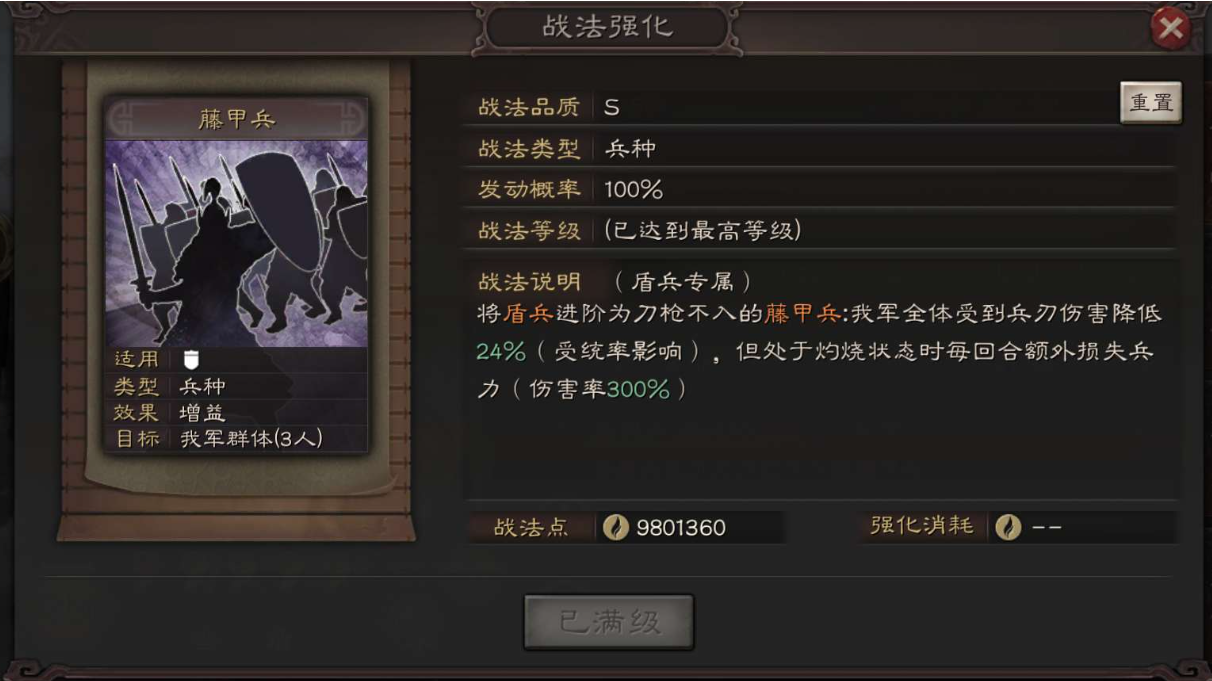Click the orange 藤甲兵 keyword in description
Screen dimensions: 1212x681
tap(802, 314)
